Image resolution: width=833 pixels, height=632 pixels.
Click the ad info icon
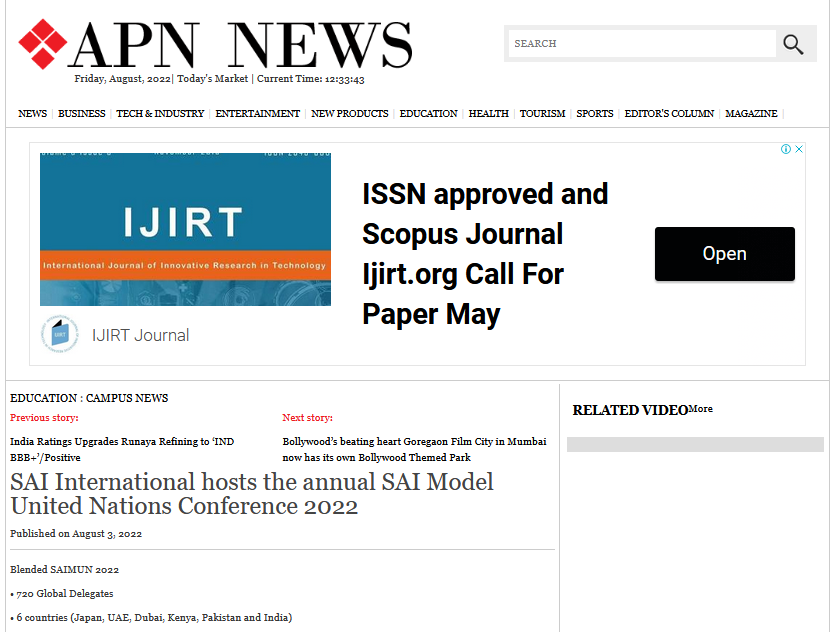coord(786,149)
